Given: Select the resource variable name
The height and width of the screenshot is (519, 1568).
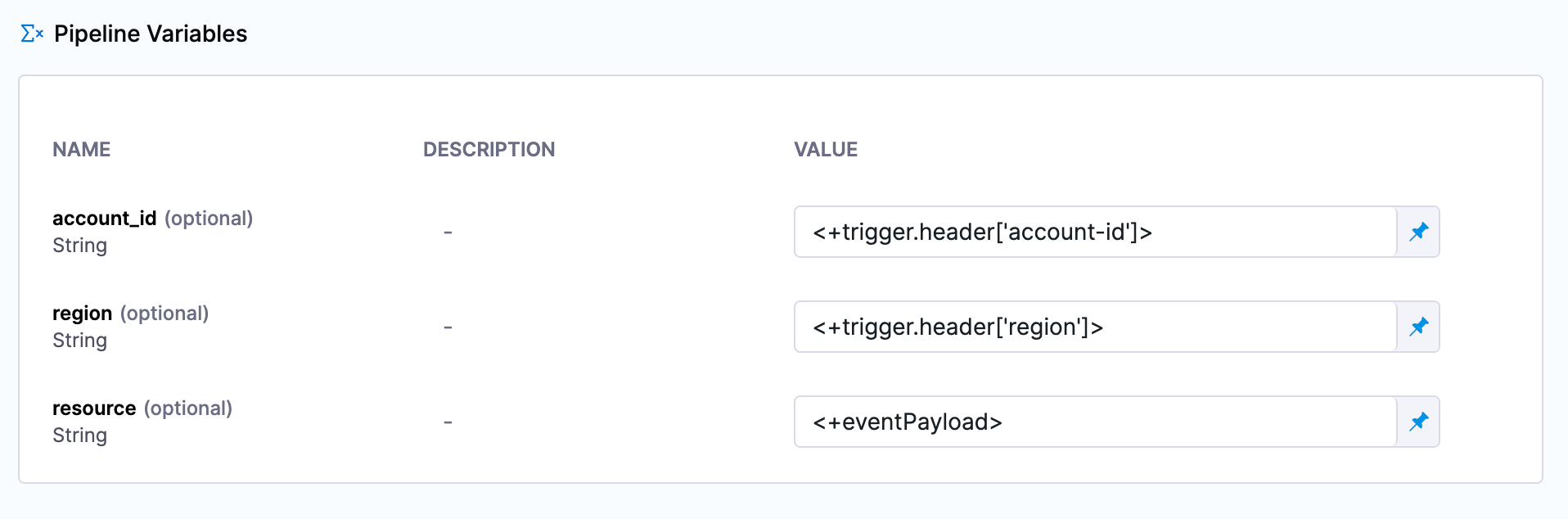Looking at the screenshot, I should pos(94,408).
